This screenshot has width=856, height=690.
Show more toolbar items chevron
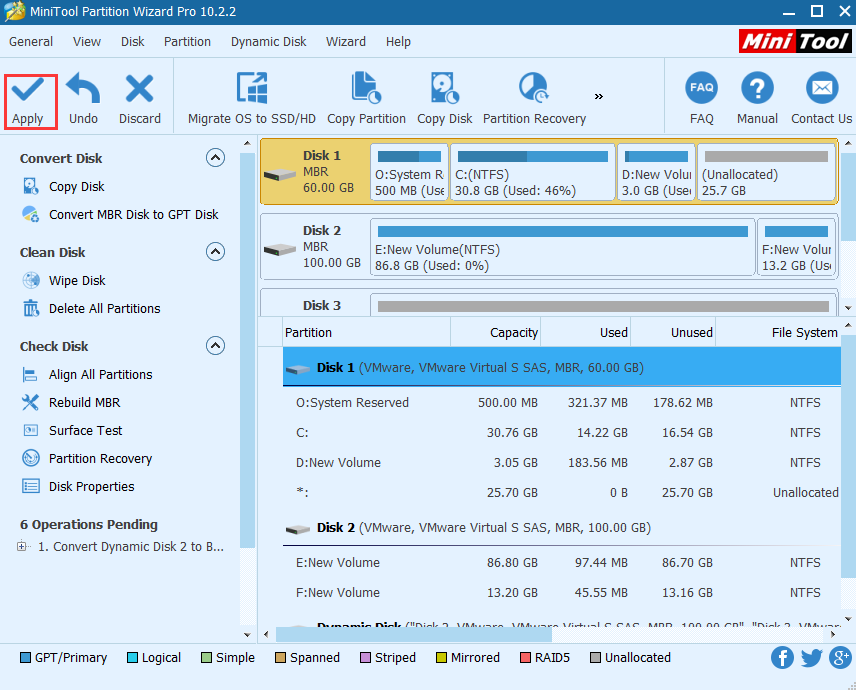(599, 97)
